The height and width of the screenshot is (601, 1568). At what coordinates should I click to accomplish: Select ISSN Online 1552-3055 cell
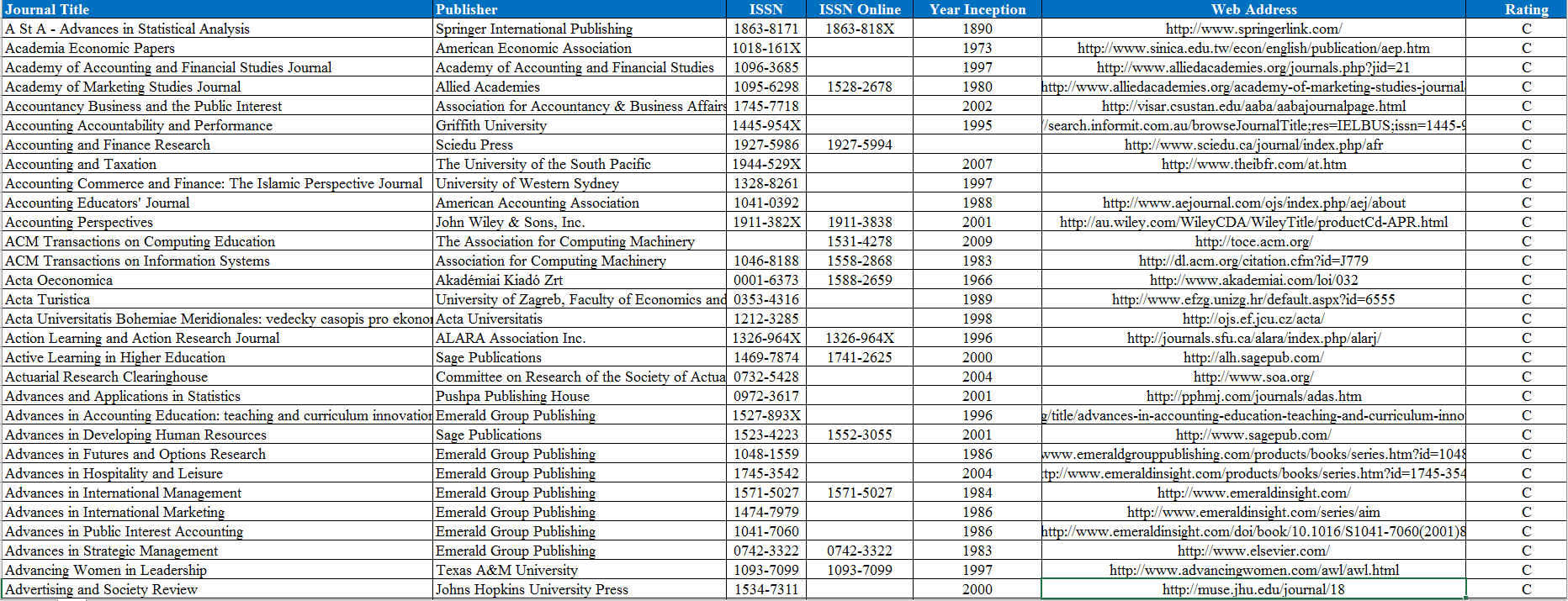tap(860, 435)
